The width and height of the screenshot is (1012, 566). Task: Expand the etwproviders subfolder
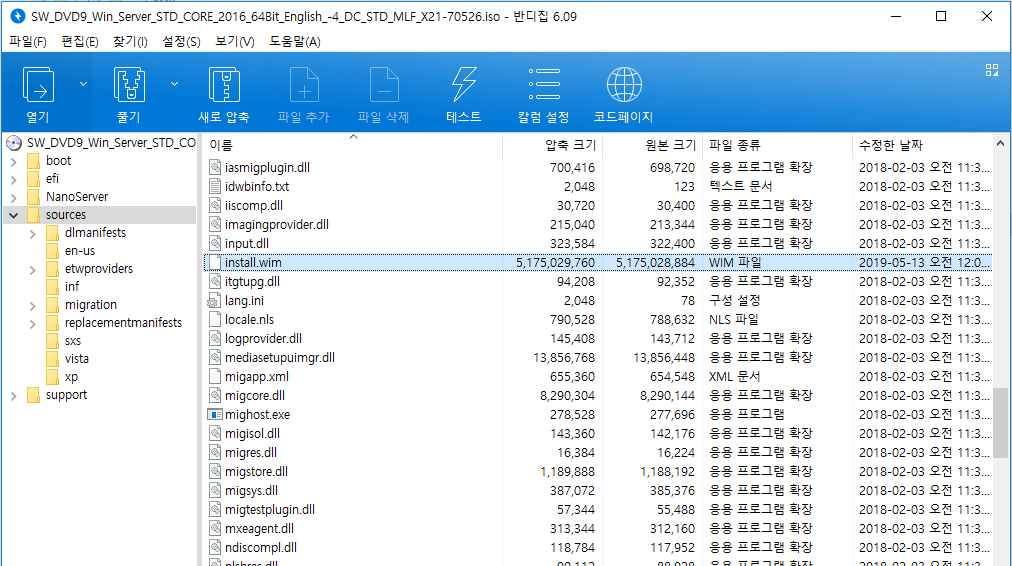[32, 270]
